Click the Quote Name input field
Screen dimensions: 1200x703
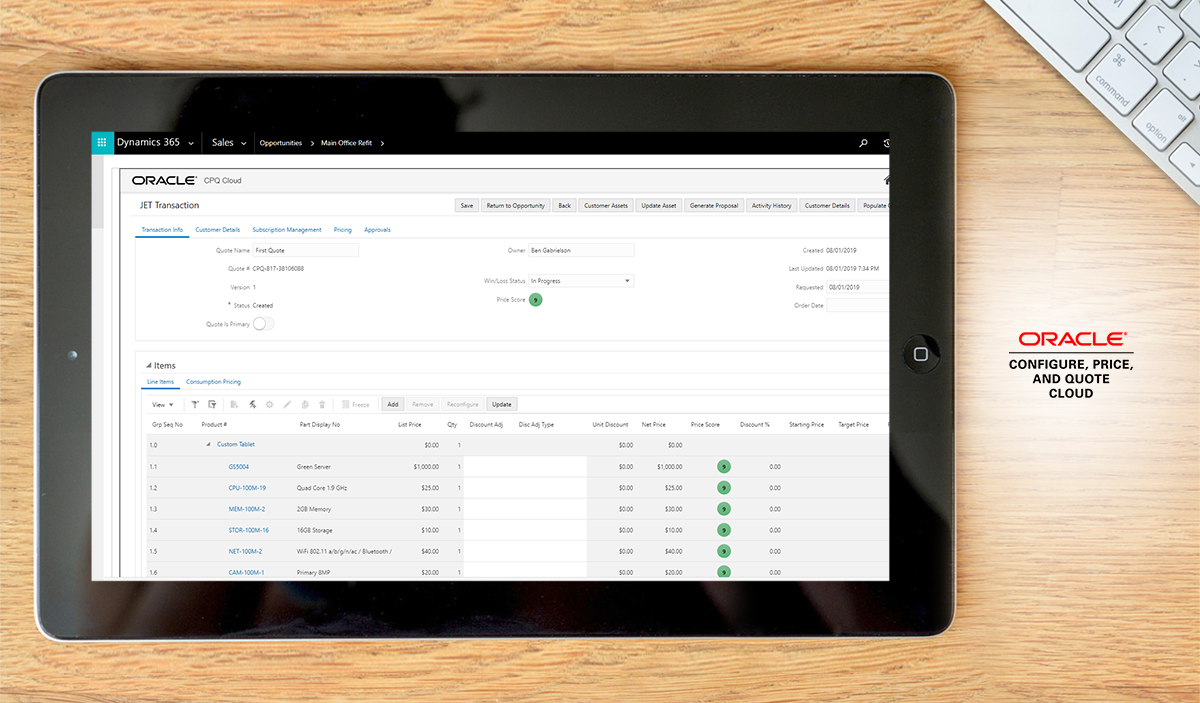[x=305, y=251]
